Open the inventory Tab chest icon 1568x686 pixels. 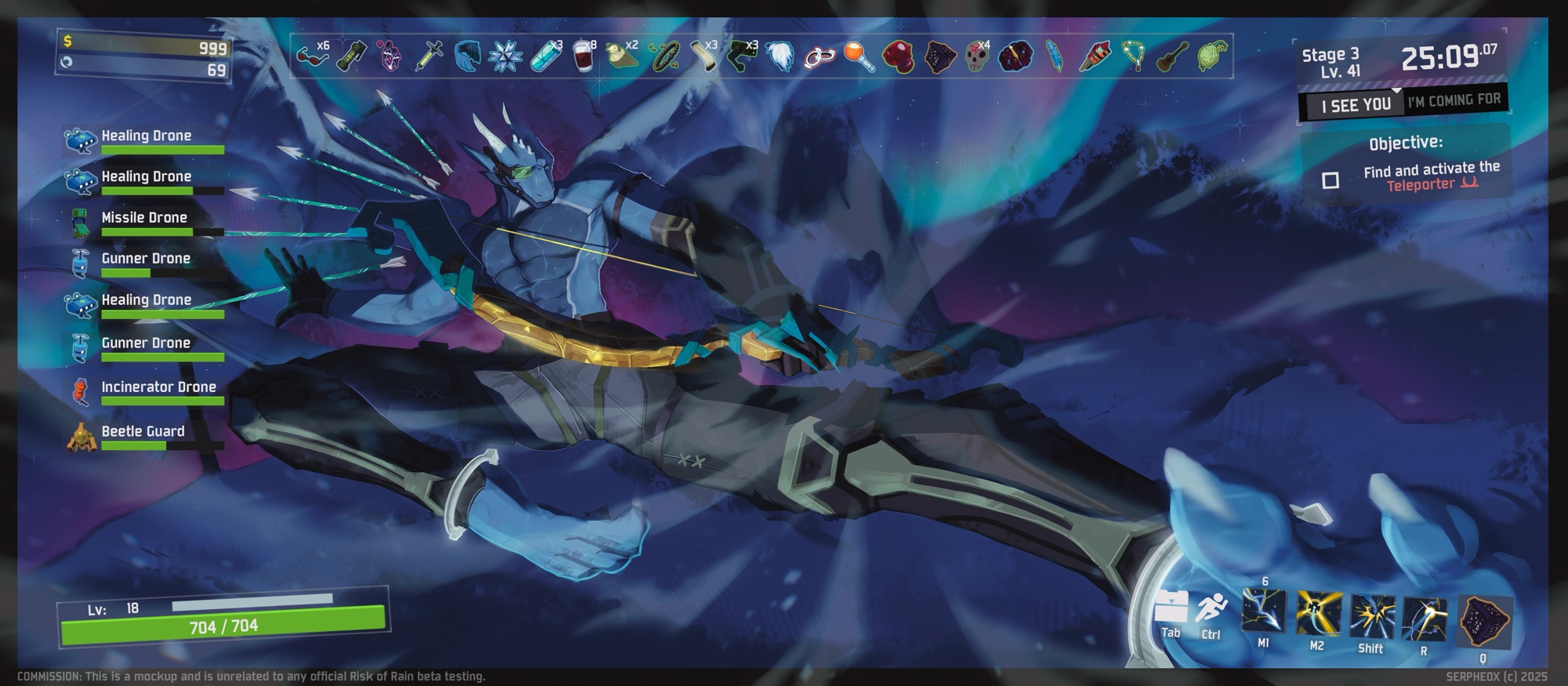click(x=1171, y=606)
